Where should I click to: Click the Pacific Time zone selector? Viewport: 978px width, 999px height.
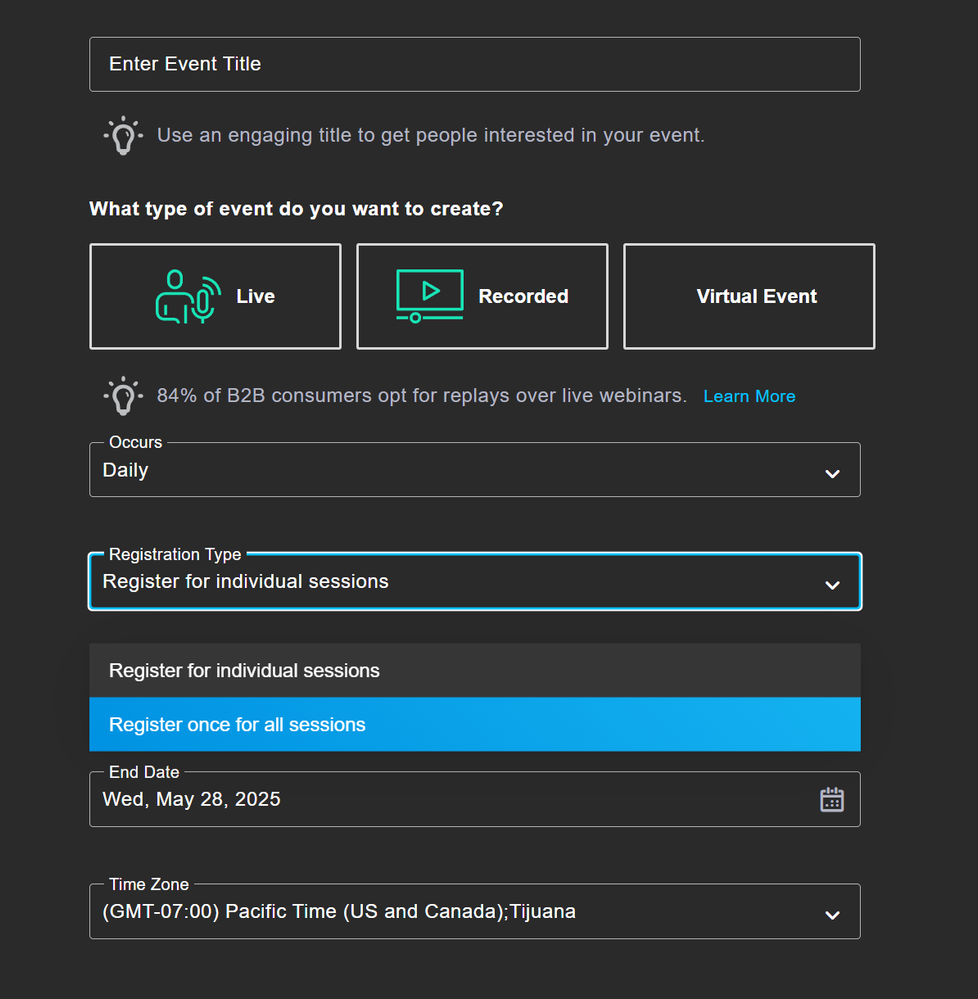pyautogui.click(x=475, y=911)
